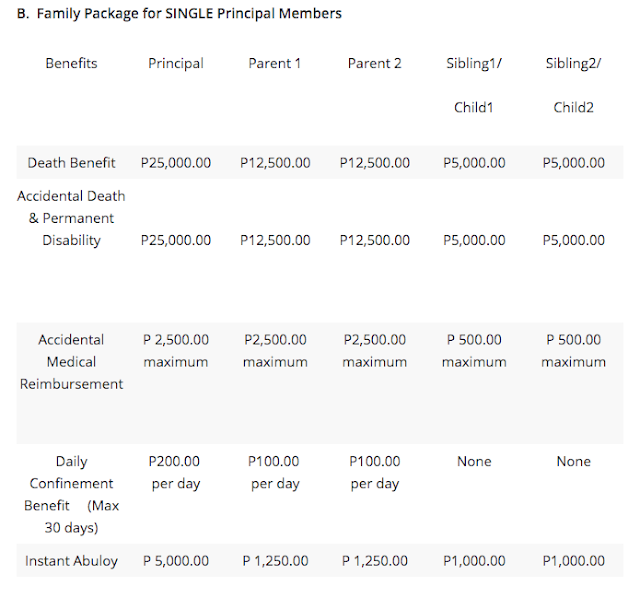
Task: Click the Sibling2/Child2 column header
Action: pyautogui.click(x=573, y=84)
